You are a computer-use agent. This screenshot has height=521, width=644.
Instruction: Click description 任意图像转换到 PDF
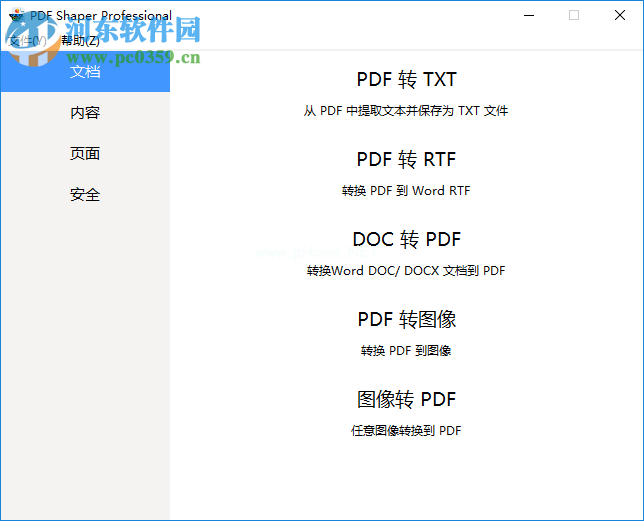coord(406,431)
